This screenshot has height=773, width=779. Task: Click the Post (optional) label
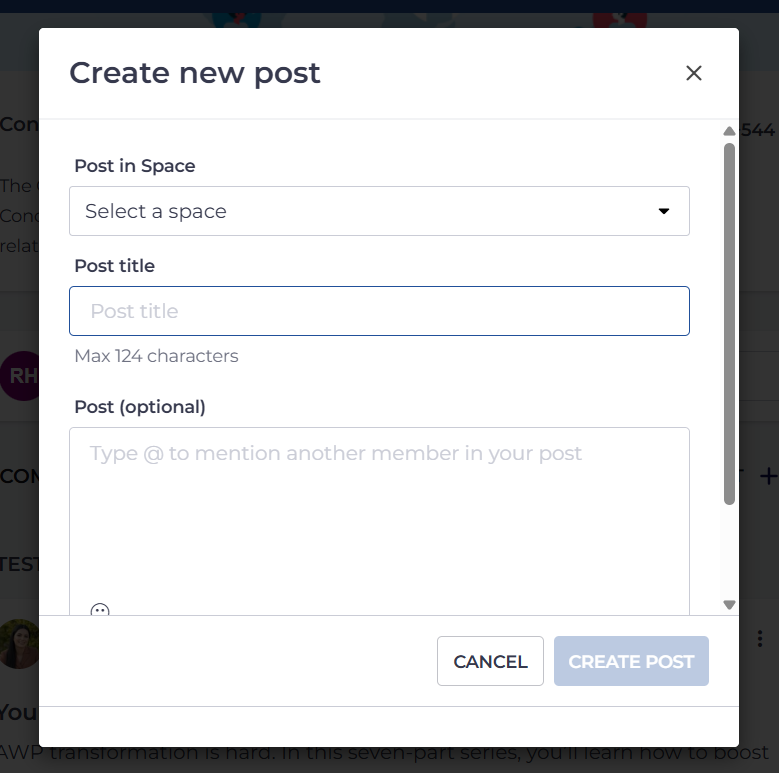[x=140, y=407]
